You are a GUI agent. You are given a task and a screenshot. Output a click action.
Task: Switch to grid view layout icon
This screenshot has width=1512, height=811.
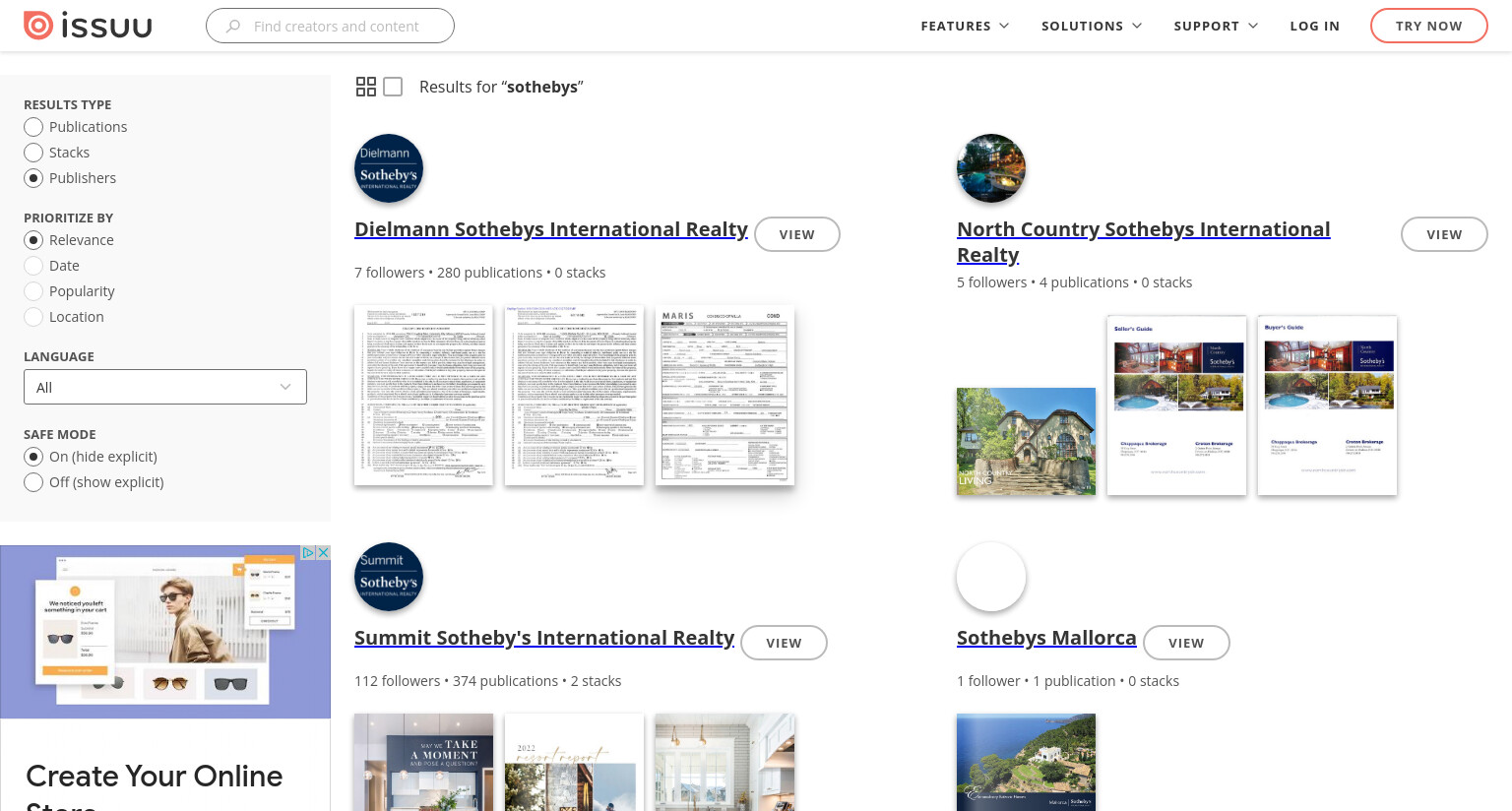pos(366,87)
